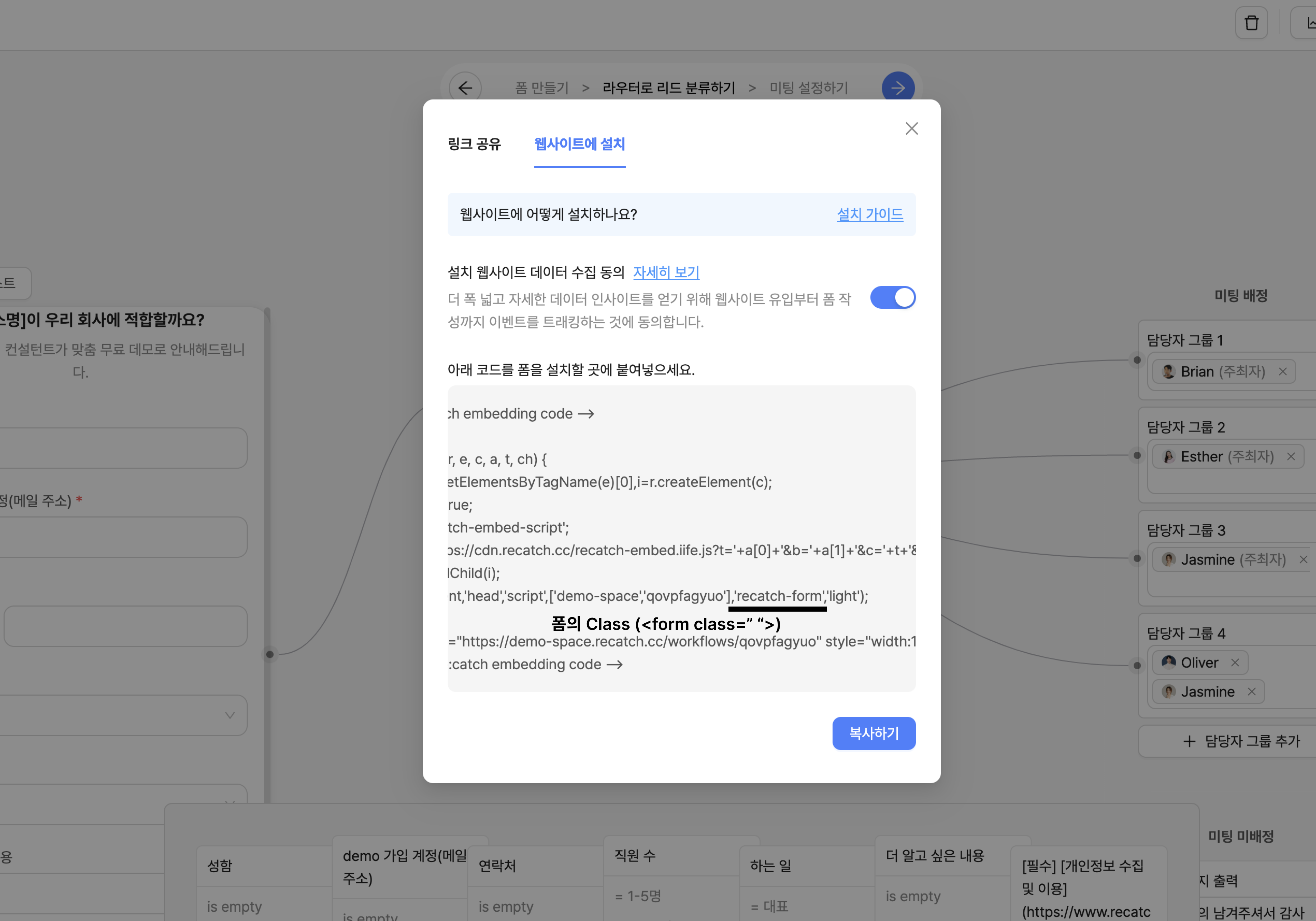Image resolution: width=1316 pixels, height=921 pixels.
Task: Select the 웹사이트에 설치 tab
Action: (580, 144)
